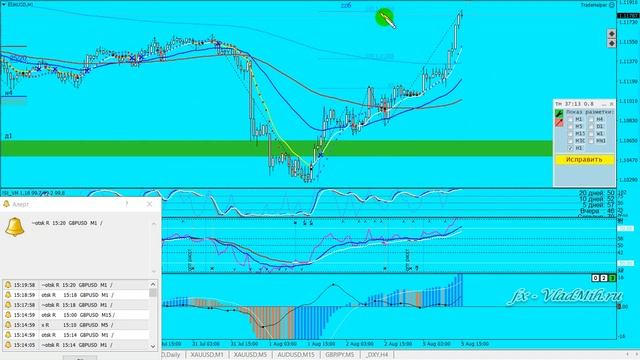Click the large bell icon in the alert dialog
This screenshot has width=640, height=360.
point(15,227)
